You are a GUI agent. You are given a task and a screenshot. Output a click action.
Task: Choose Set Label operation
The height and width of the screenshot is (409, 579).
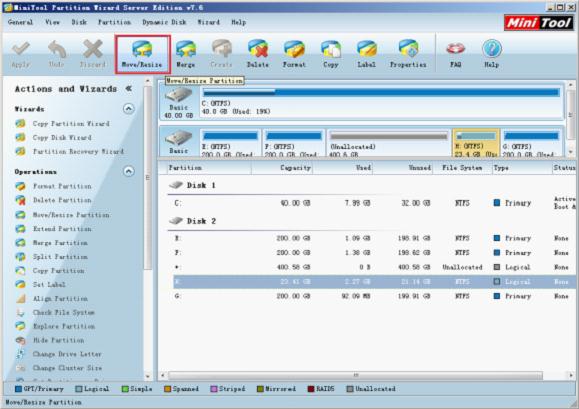click(49, 285)
